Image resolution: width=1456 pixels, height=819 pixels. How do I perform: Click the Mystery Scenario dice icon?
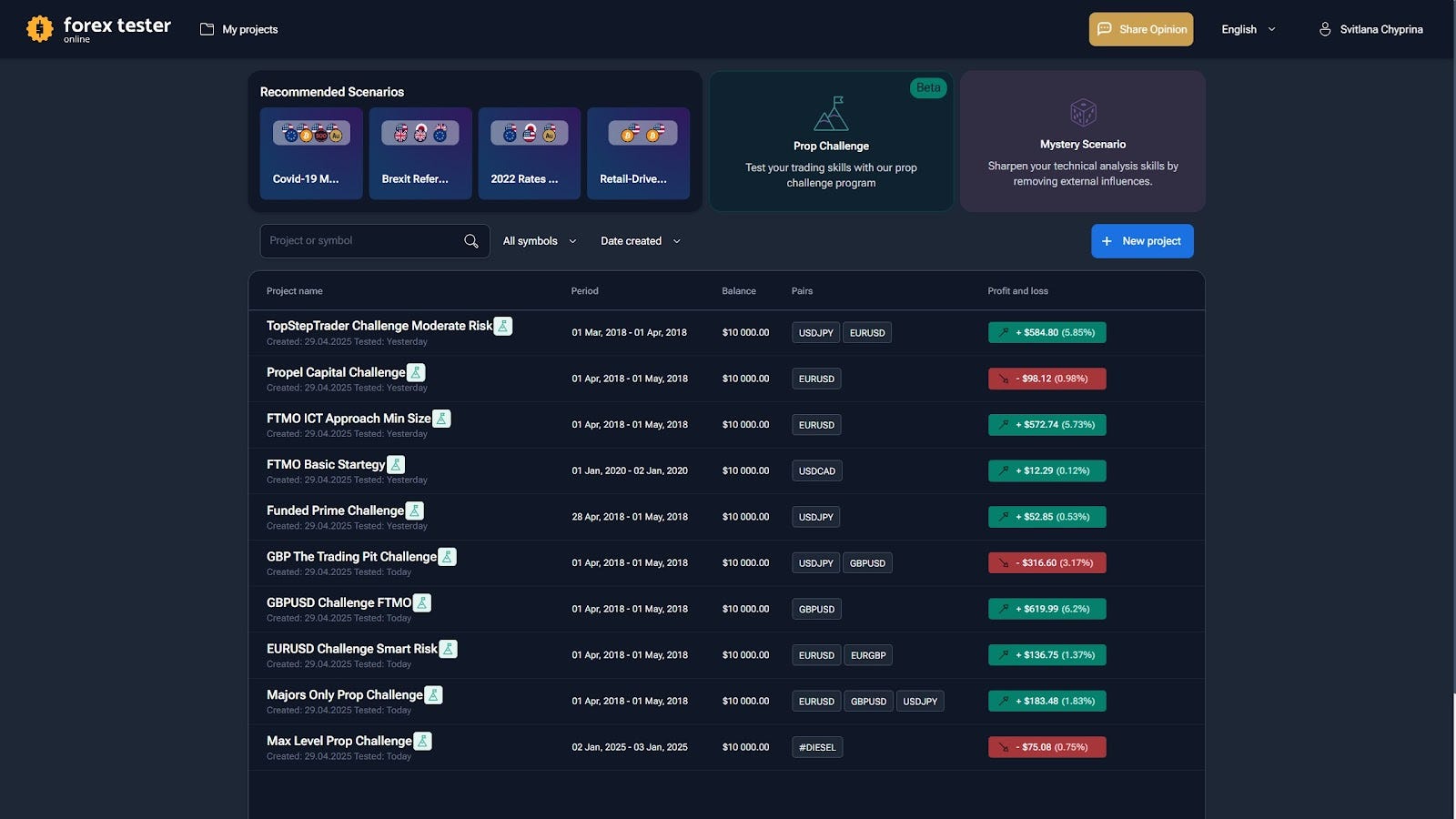(x=1083, y=113)
